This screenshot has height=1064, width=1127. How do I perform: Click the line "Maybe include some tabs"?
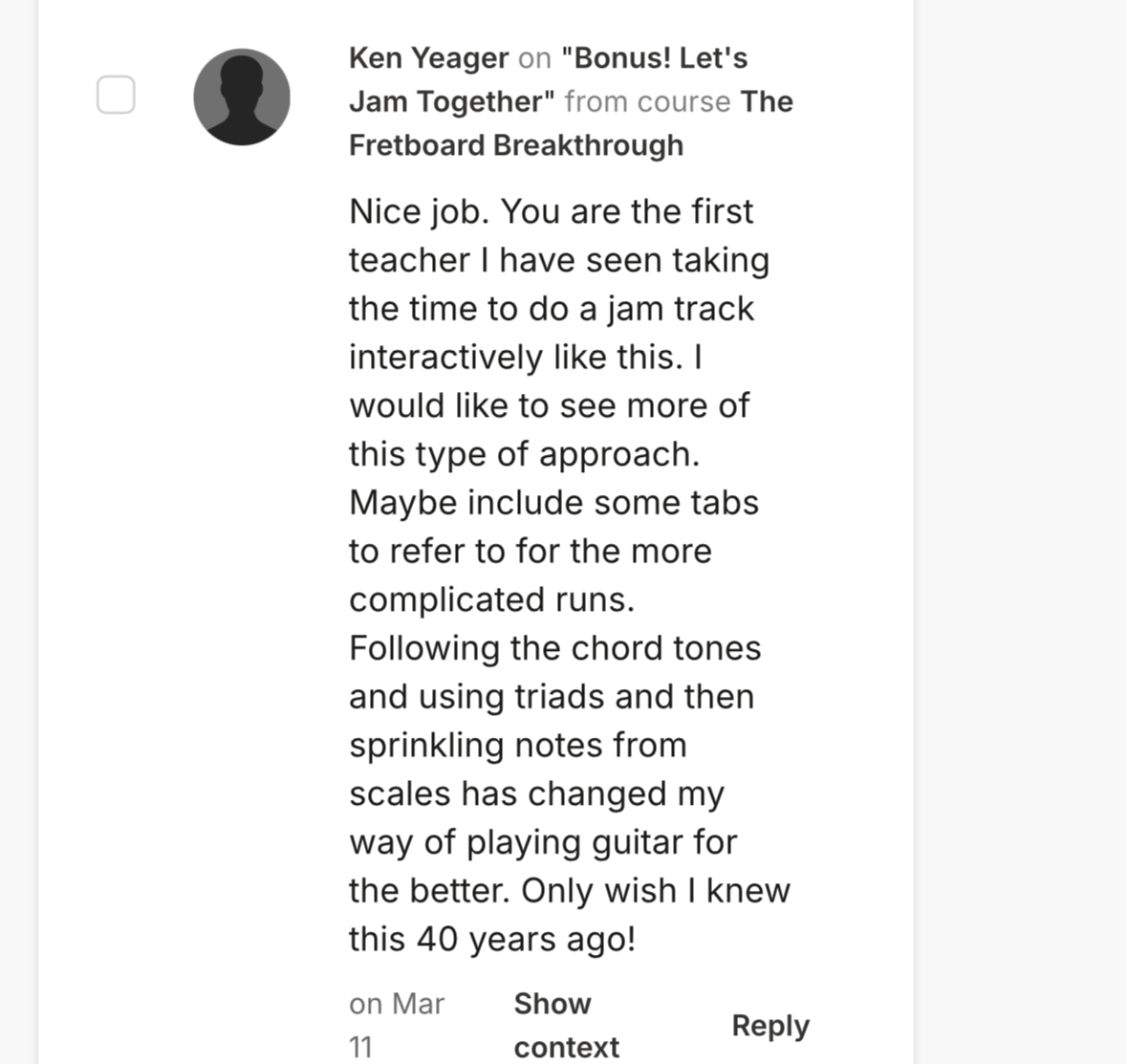pyautogui.click(x=553, y=503)
